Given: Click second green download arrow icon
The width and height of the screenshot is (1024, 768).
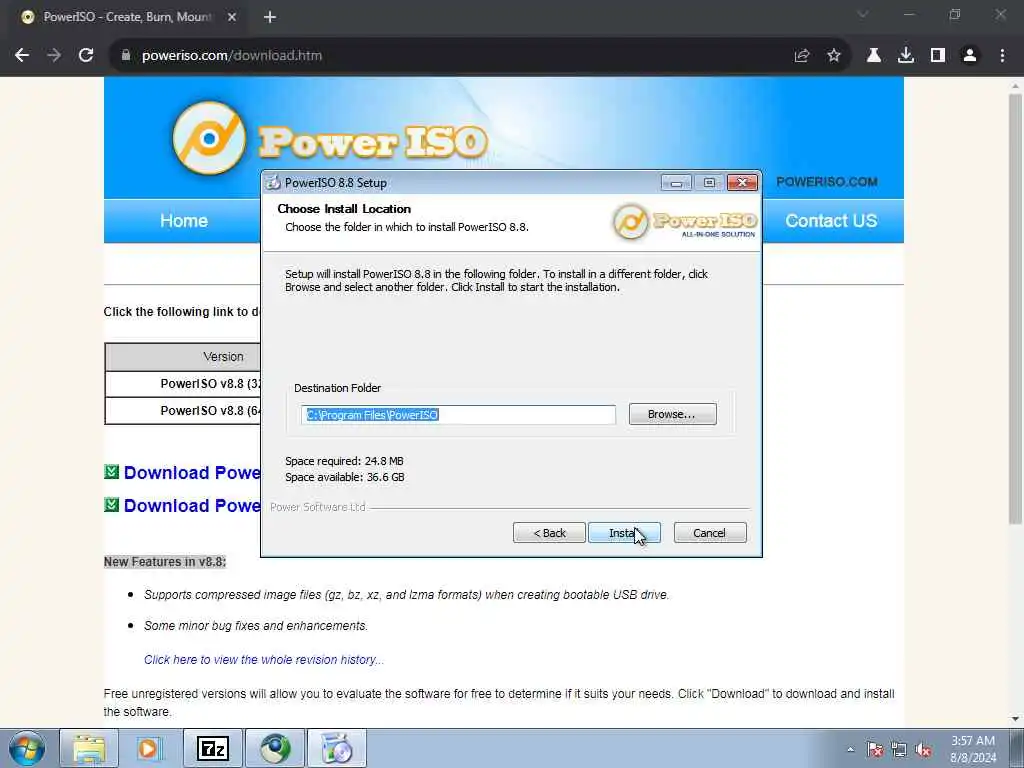Looking at the screenshot, I should pos(112,504).
